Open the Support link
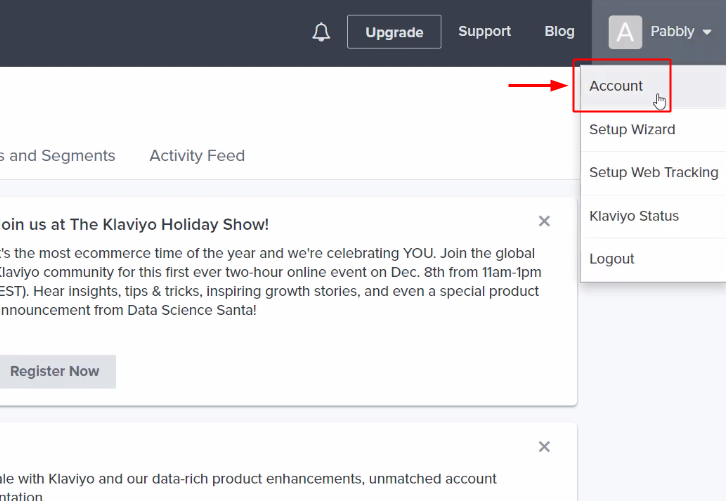Viewport: 726px width, 501px height. tap(484, 31)
